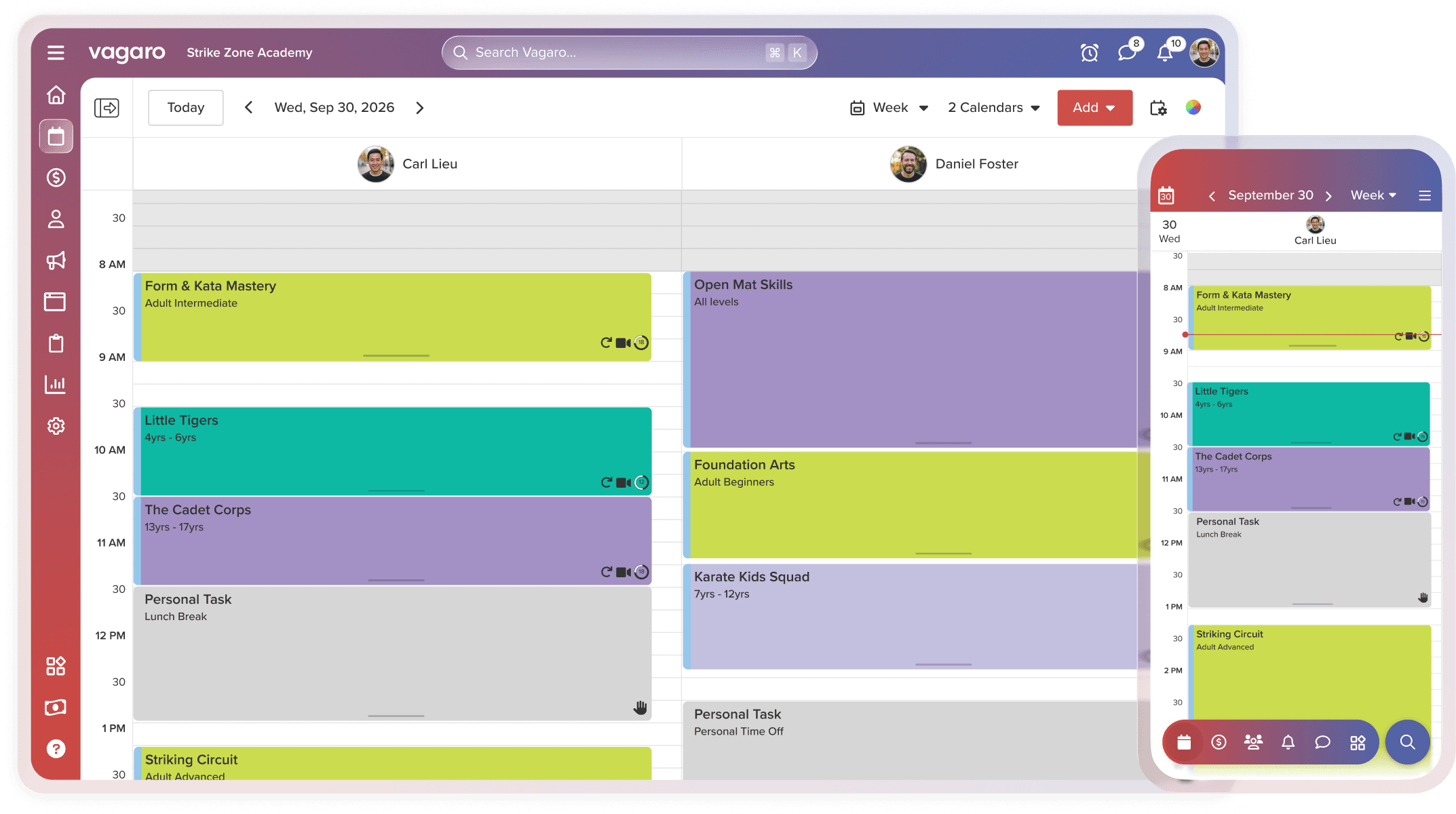Go to next day using right chevron

[x=420, y=108]
